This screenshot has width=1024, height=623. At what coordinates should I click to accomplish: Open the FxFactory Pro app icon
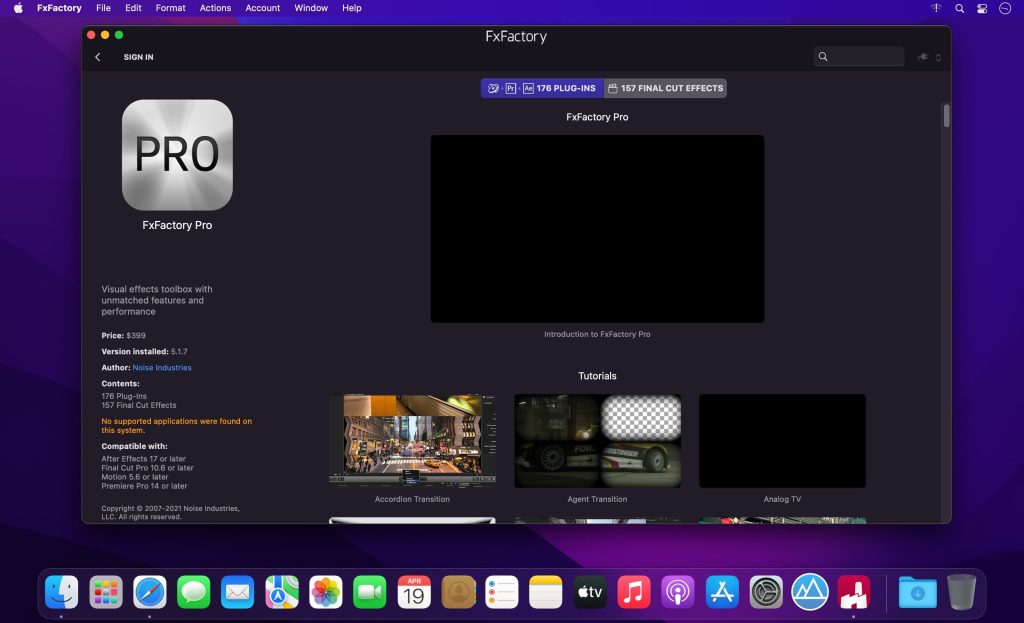177,156
